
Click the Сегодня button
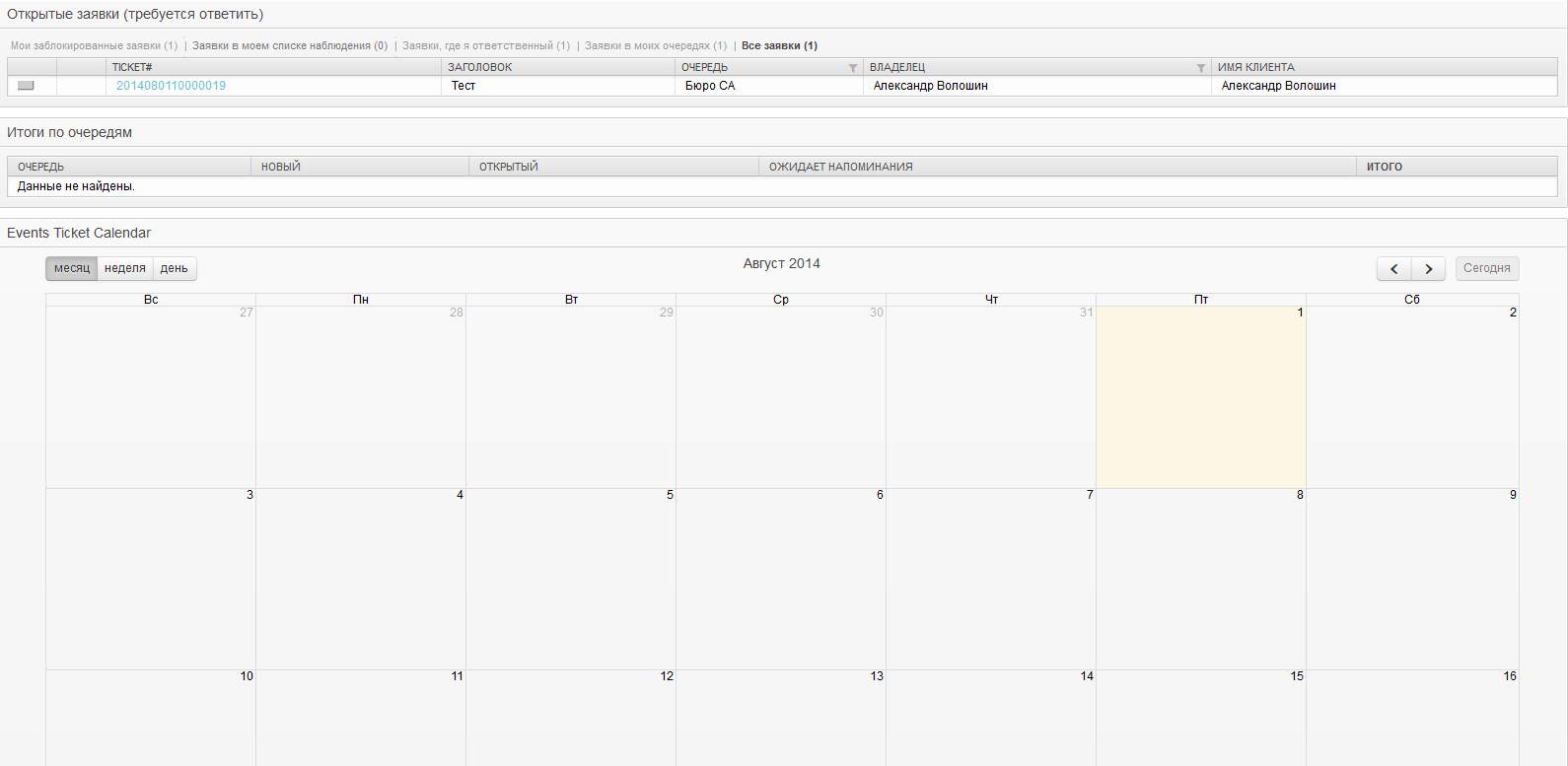1487,268
